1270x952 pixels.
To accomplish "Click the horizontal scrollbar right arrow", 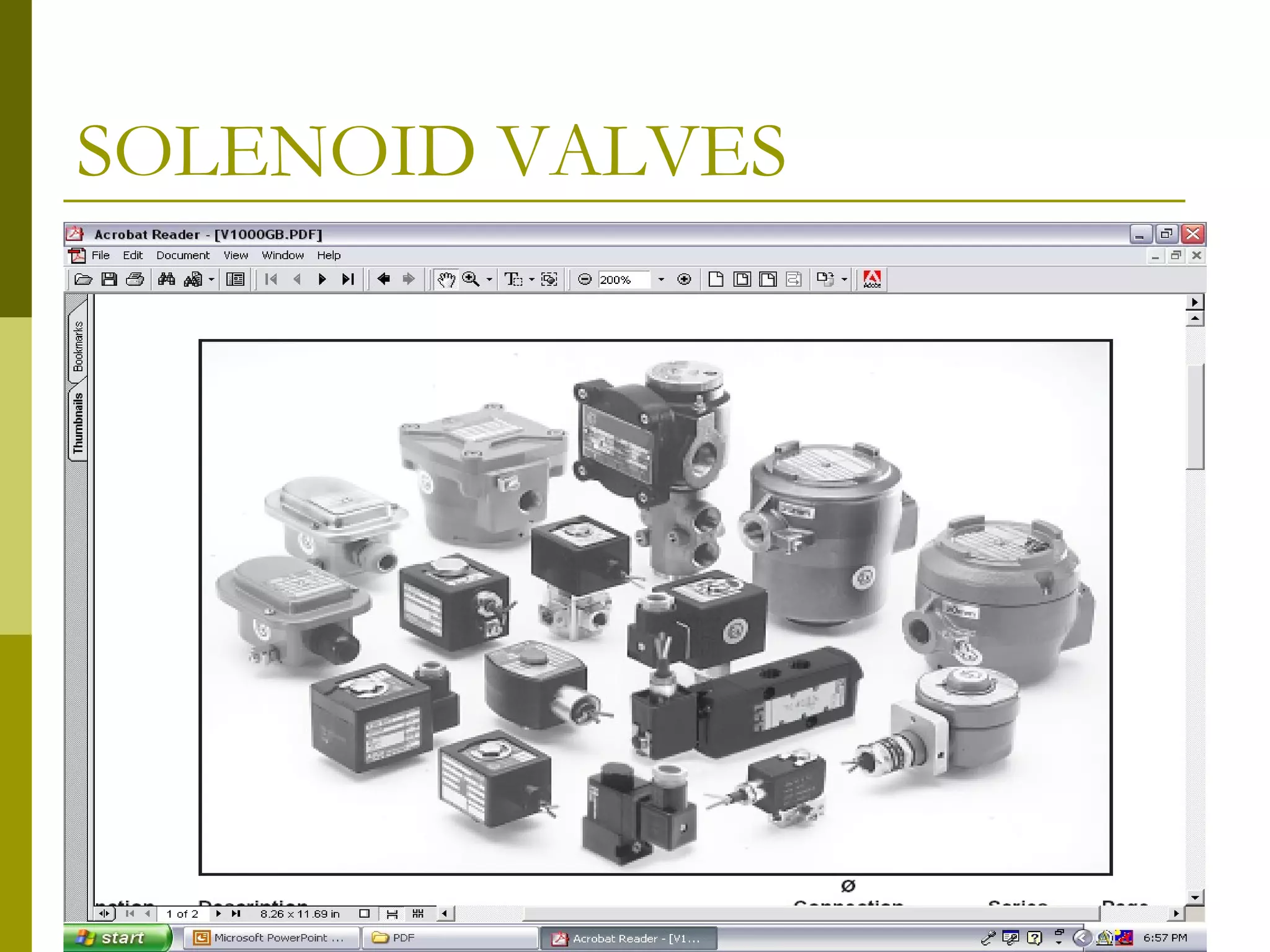I will [1176, 914].
